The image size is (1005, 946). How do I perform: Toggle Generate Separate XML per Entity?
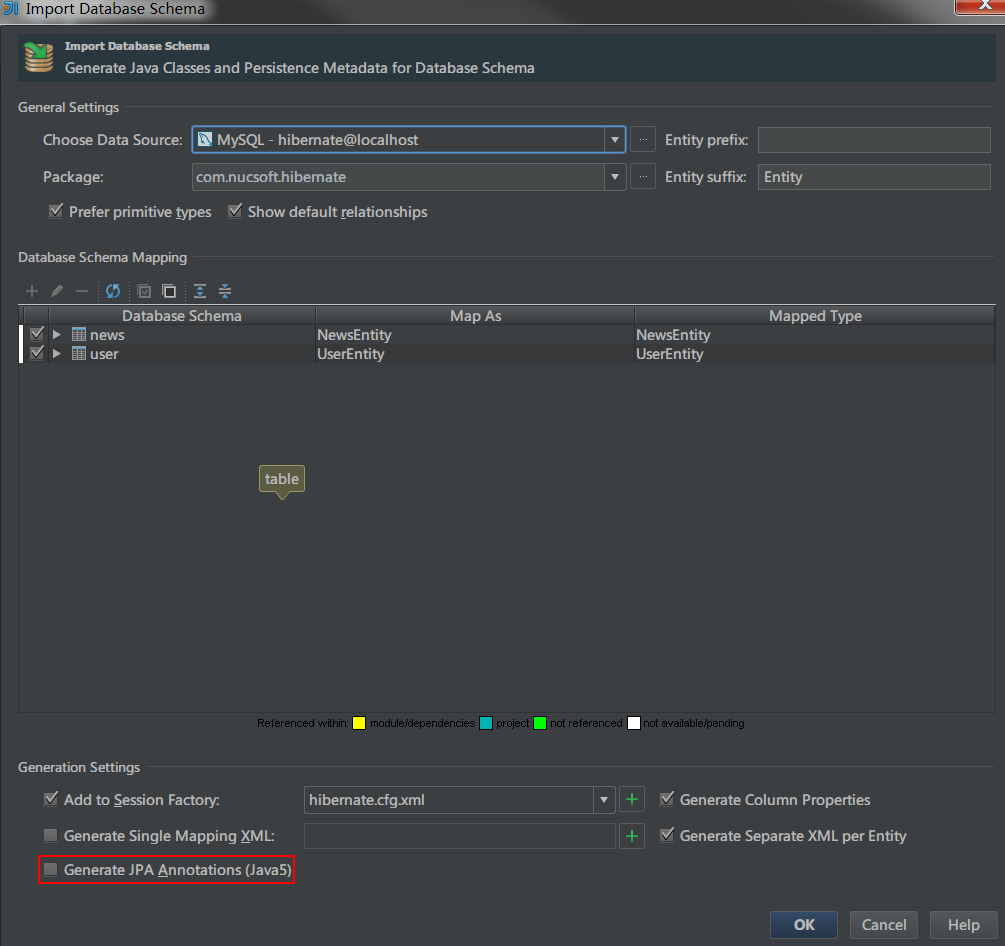click(667, 835)
